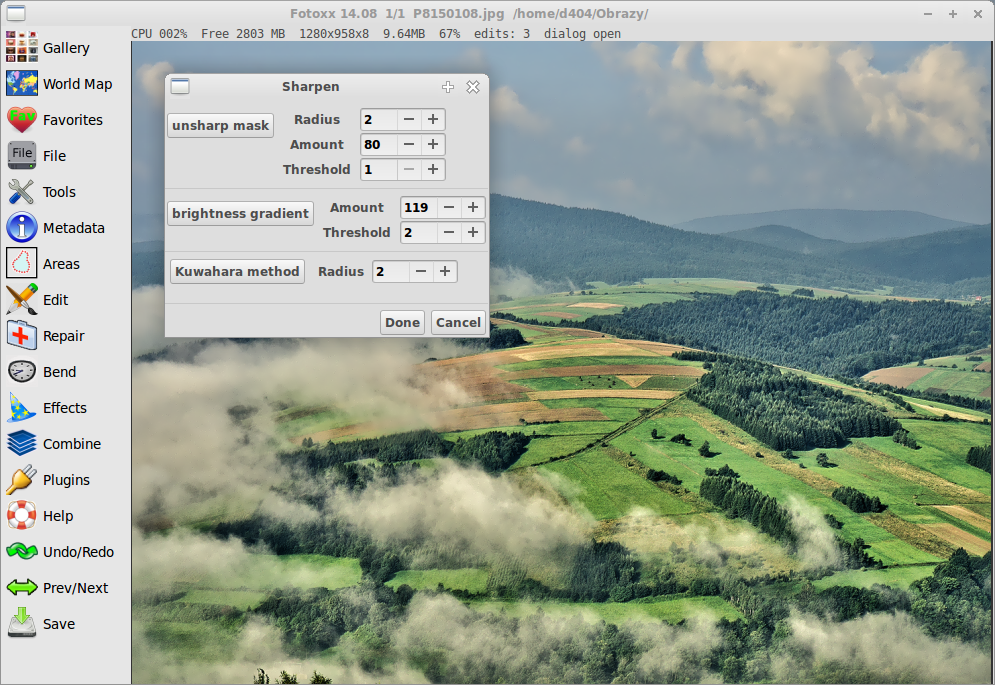
Task: Open the Undo/Redo menu label
Action: [x=79, y=552]
